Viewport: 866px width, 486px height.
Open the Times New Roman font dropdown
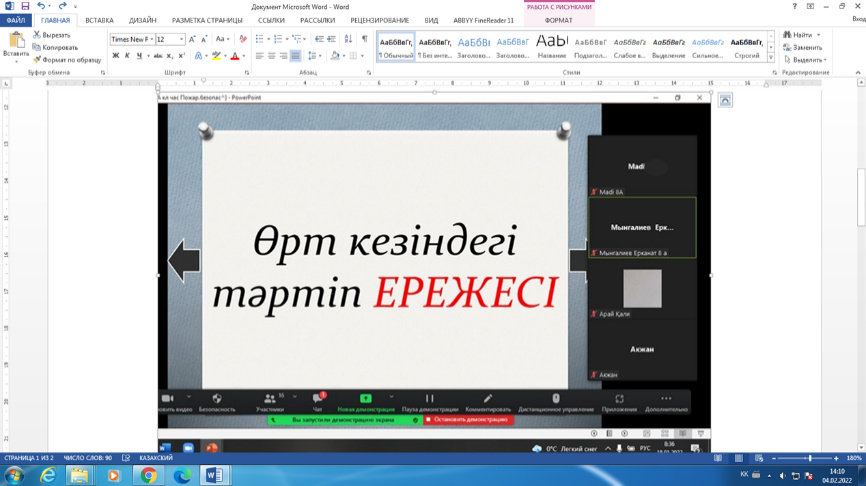pyautogui.click(x=151, y=40)
